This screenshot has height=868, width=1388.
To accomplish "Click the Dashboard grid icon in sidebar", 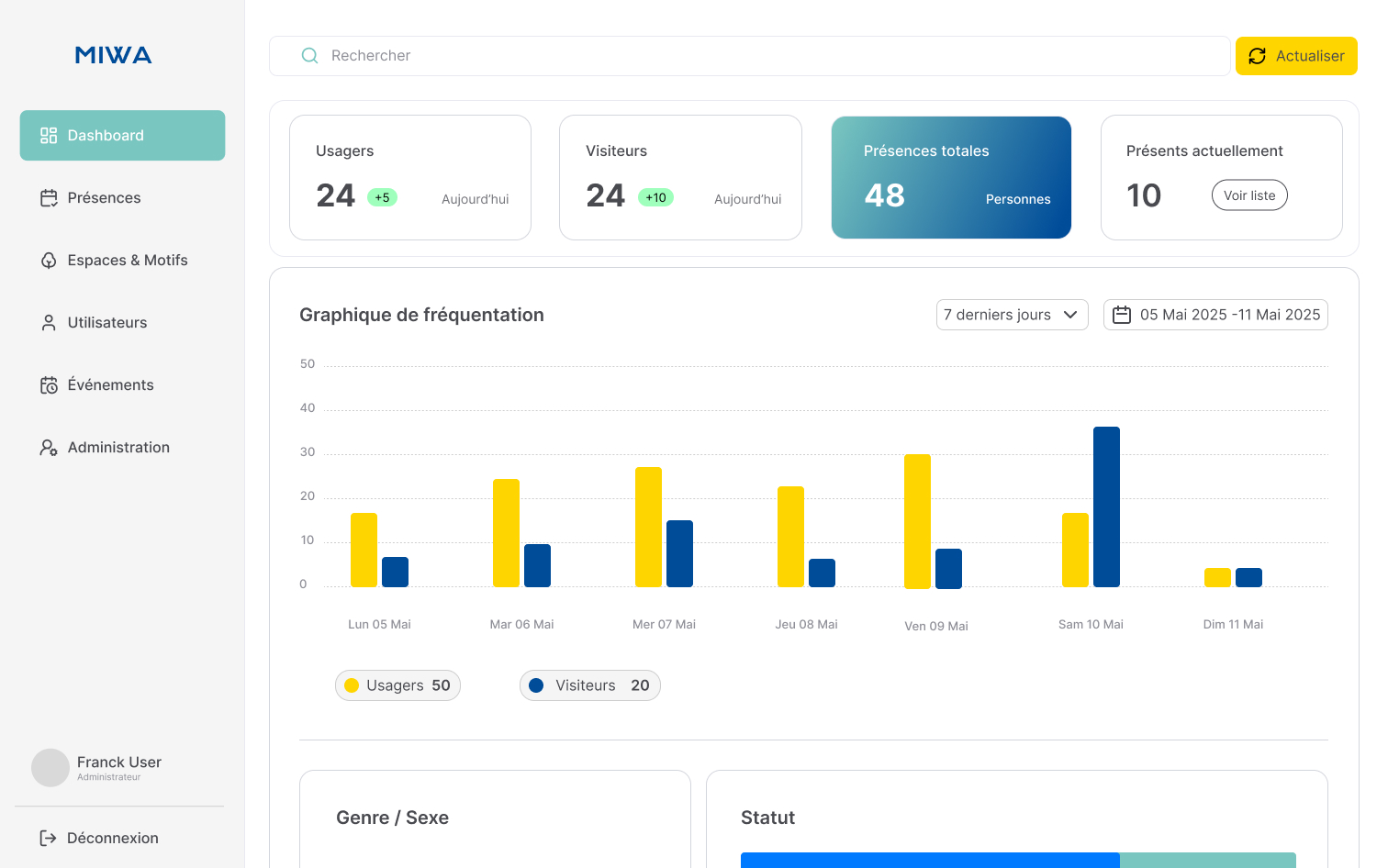I will pyautogui.click(x=49, y=136).
